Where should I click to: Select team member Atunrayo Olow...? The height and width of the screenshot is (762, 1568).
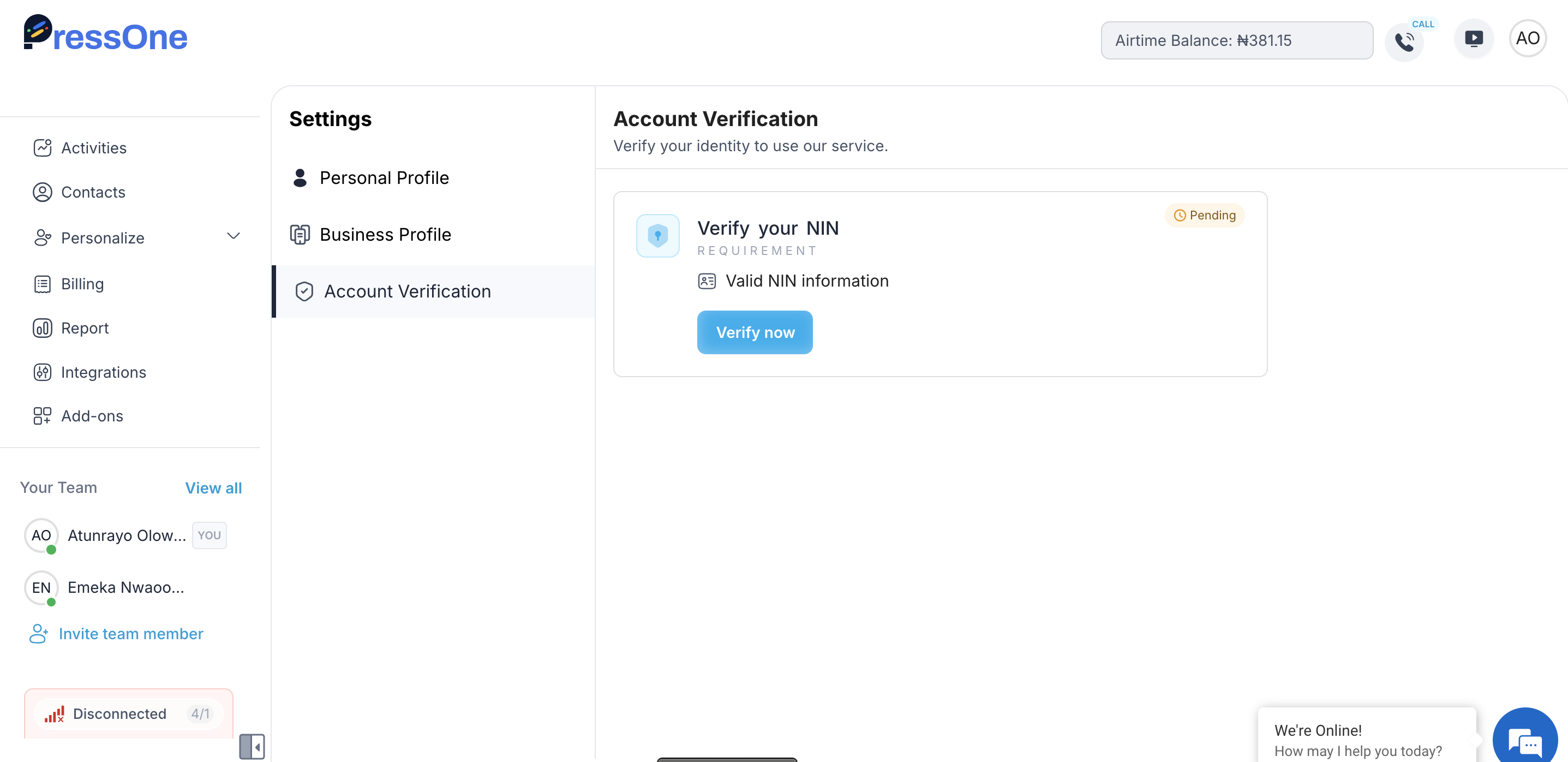pyautogui.click(x=127, y=535)
